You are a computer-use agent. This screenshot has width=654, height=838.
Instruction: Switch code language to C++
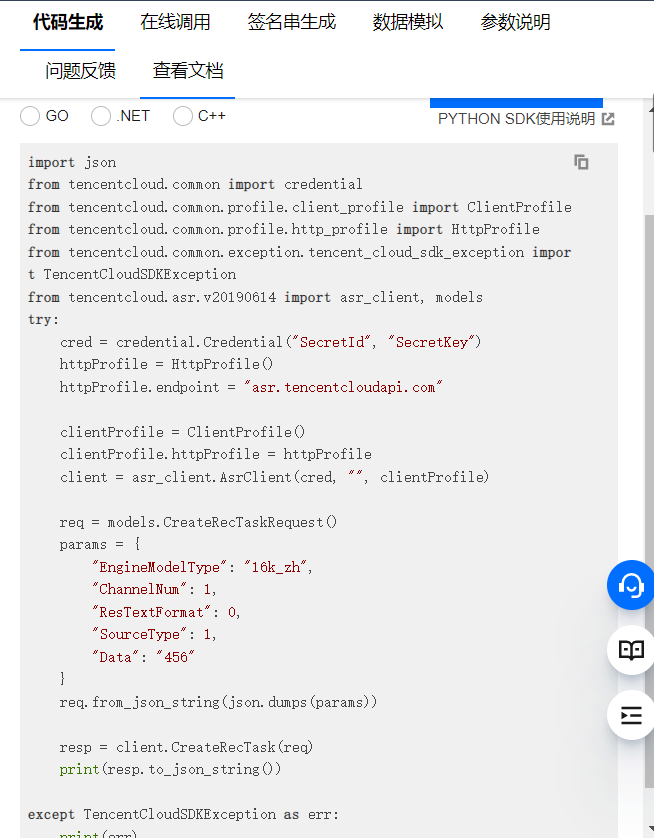pos(181,116)
